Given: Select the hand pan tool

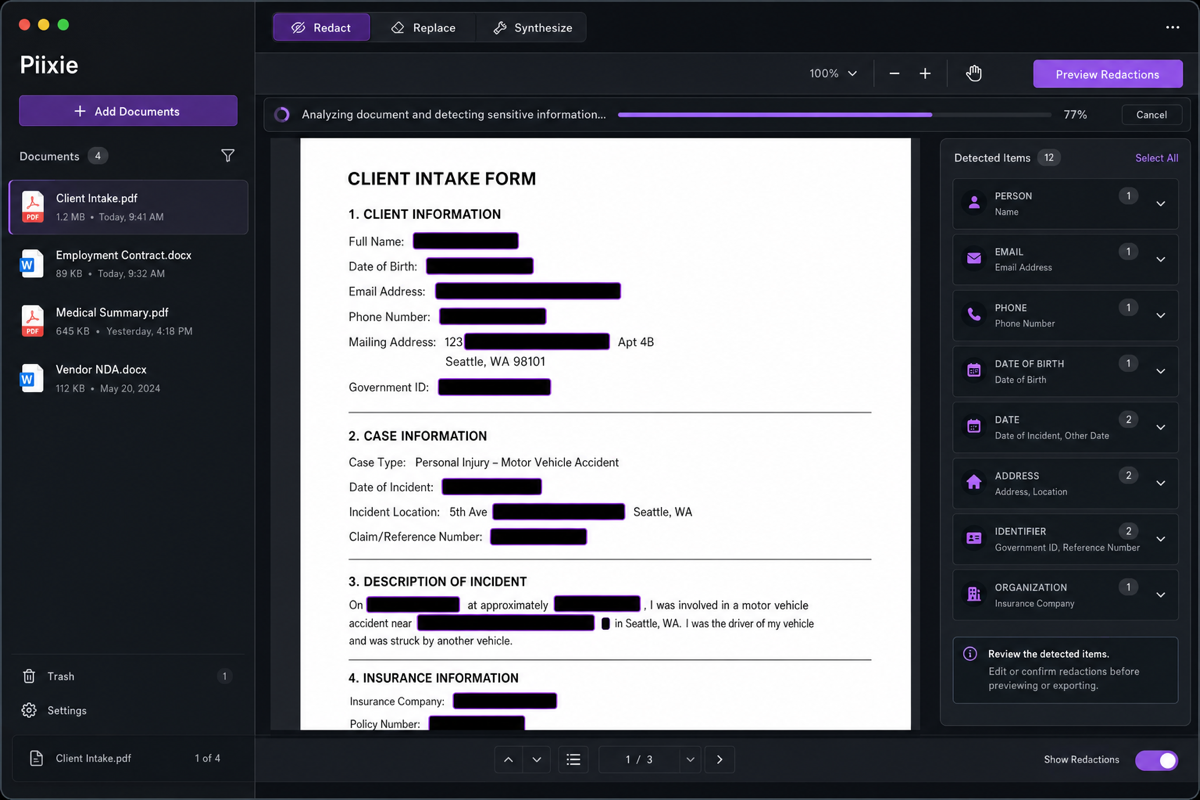Looking at the screenshot, I should tap(974, 74).
